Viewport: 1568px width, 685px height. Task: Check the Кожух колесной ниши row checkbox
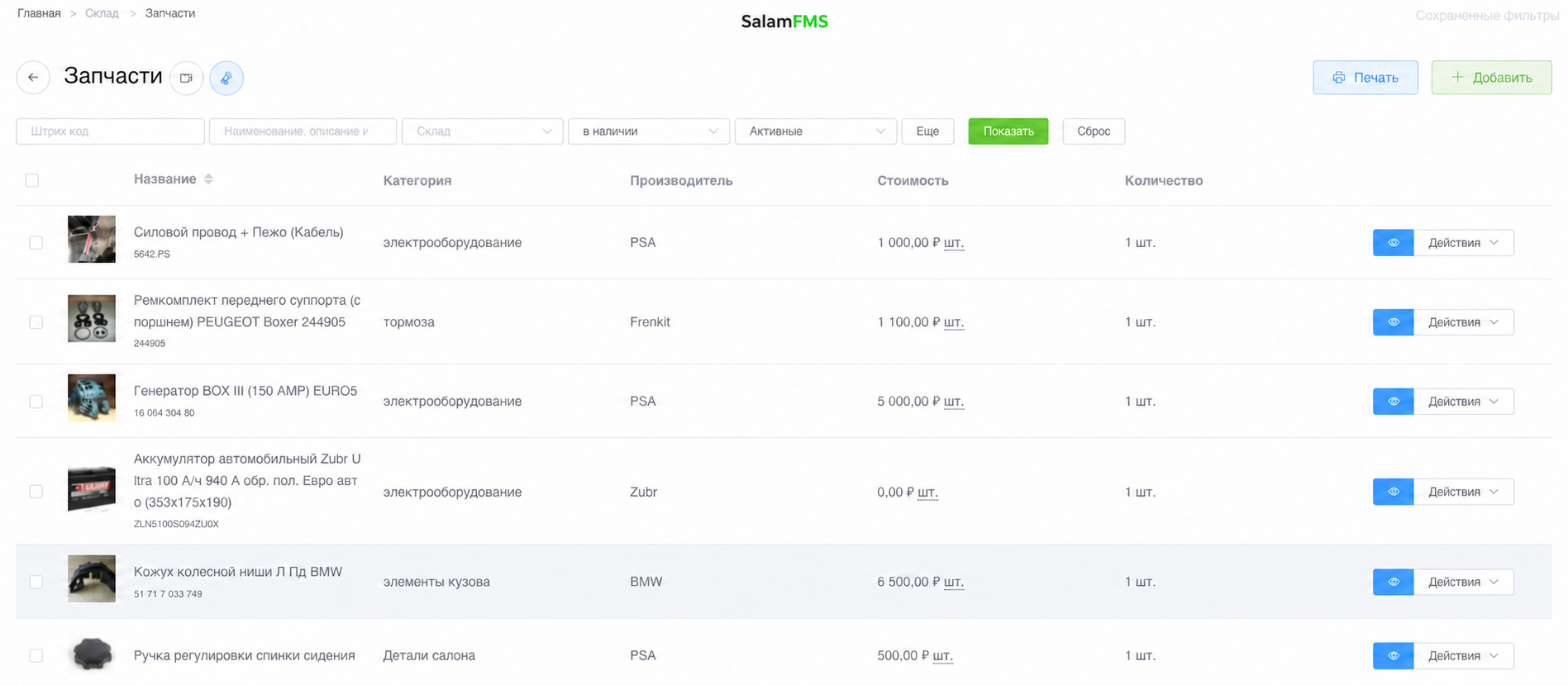(x=36, y=582)
